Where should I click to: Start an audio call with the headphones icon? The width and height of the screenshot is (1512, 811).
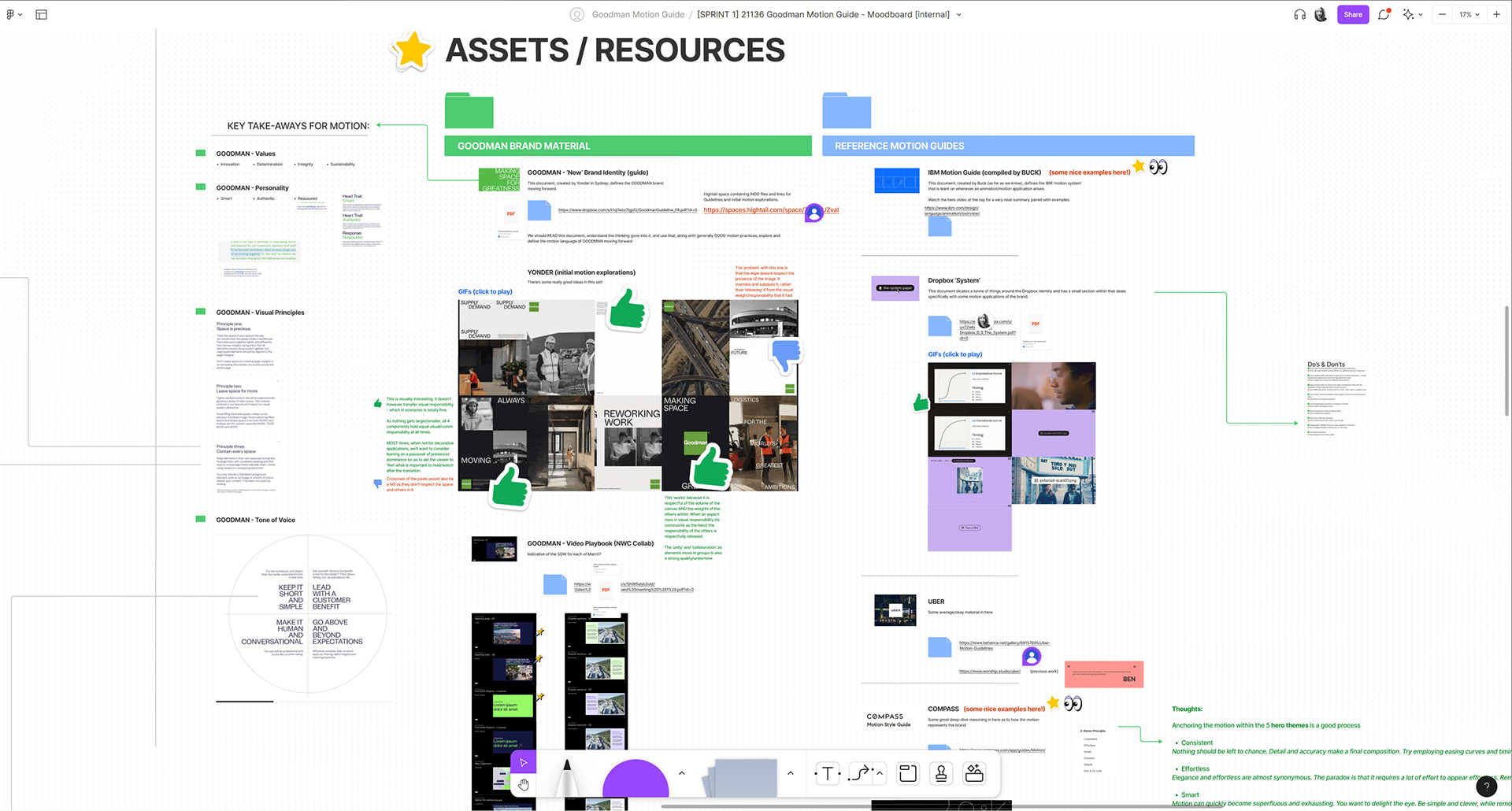coord(1299,14)
